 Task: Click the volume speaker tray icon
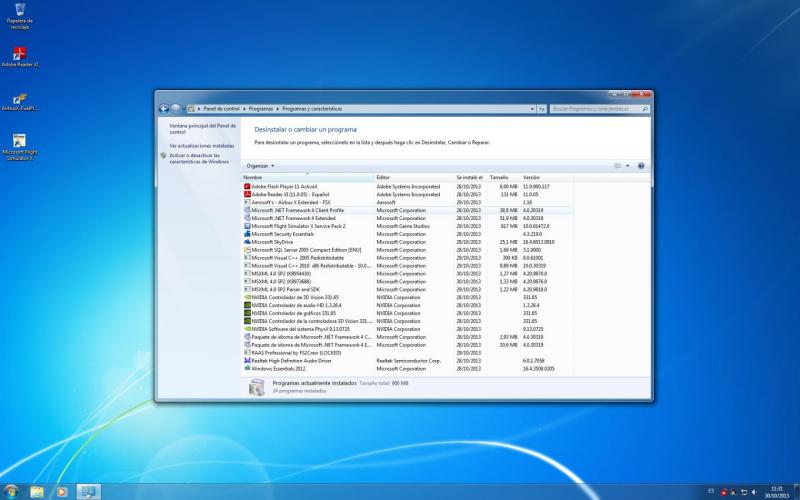(754, 492)
